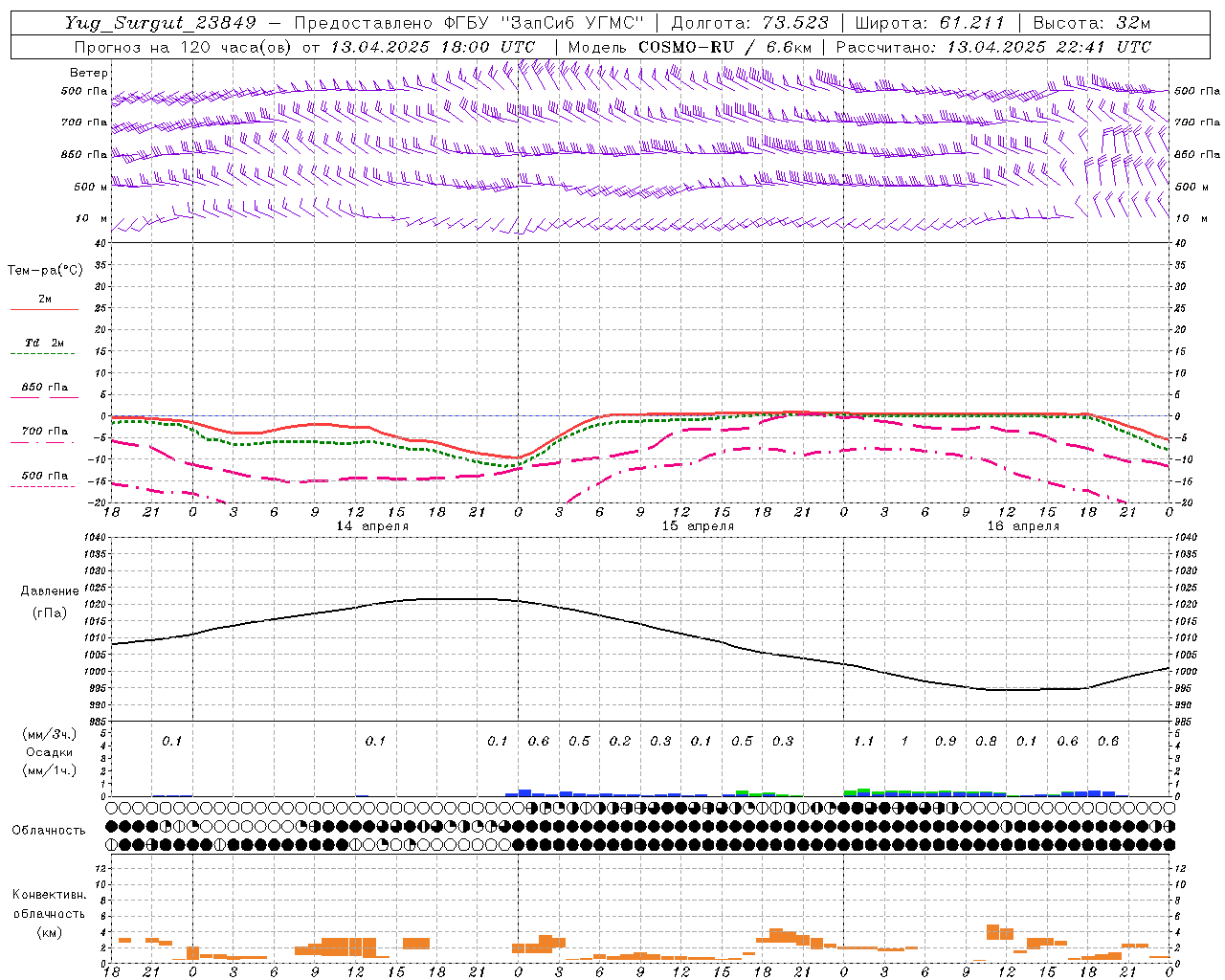Click the 500 гПа temperature legend entry
The height and width of the screenshot is (980, 1225).
(44, 479)
